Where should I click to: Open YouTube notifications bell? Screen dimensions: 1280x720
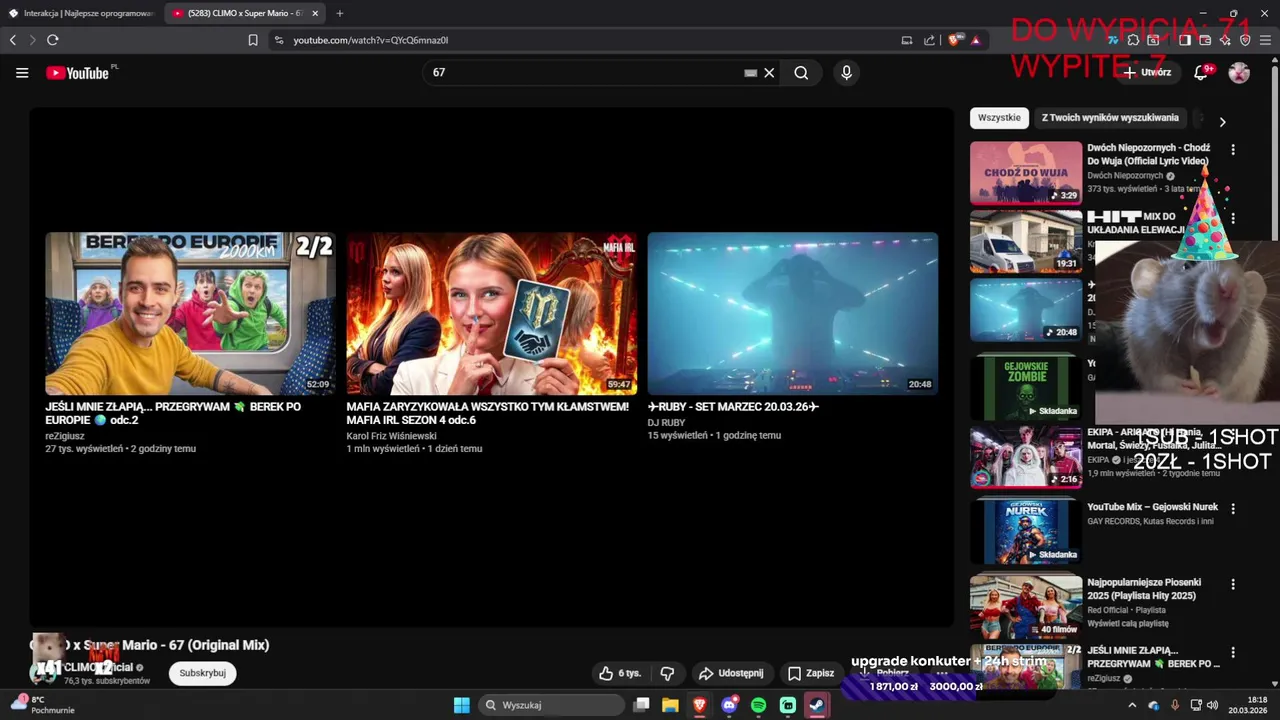click(x=1202, y=73)
